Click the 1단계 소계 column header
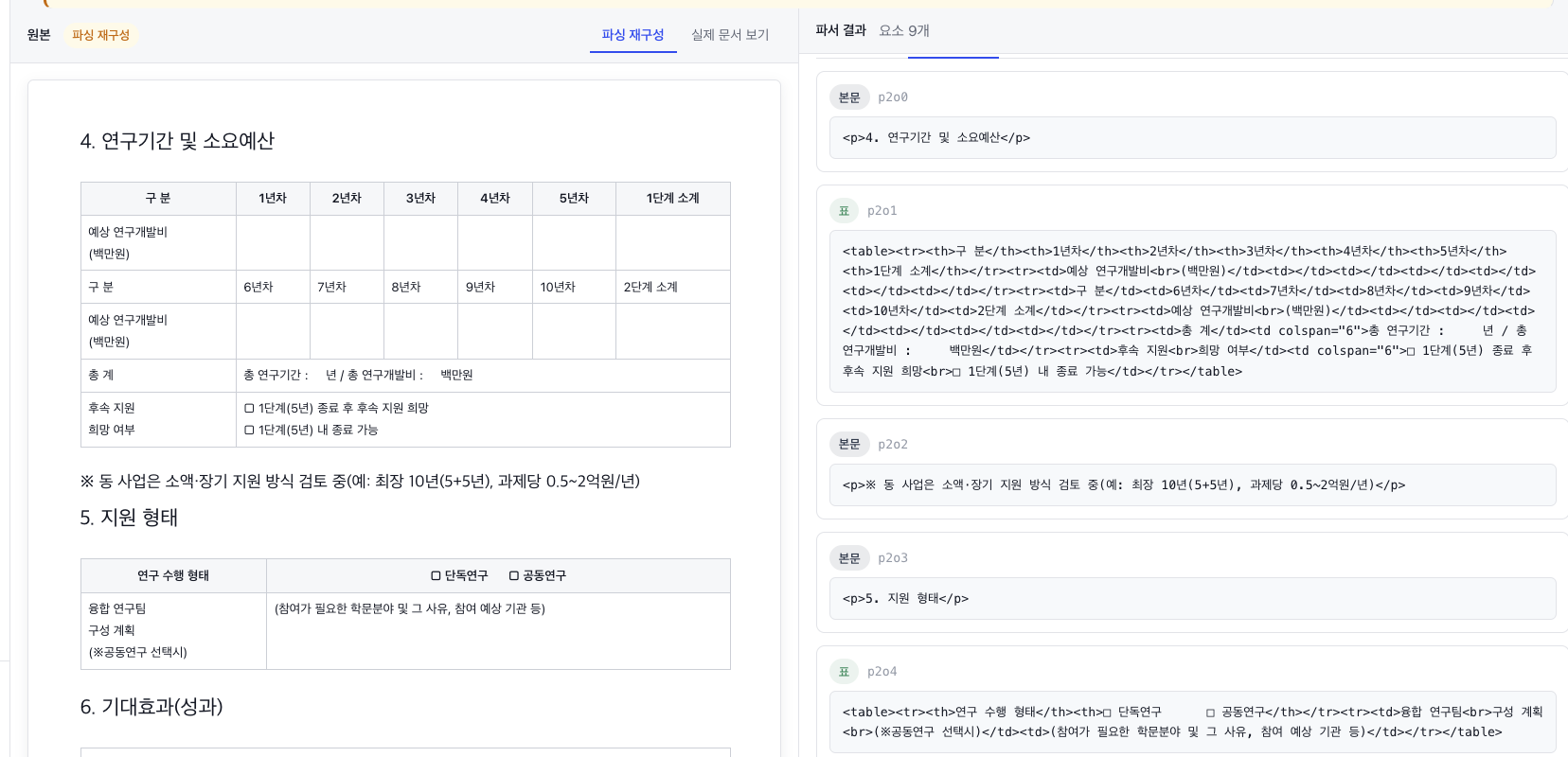 (x=673, y=199)
